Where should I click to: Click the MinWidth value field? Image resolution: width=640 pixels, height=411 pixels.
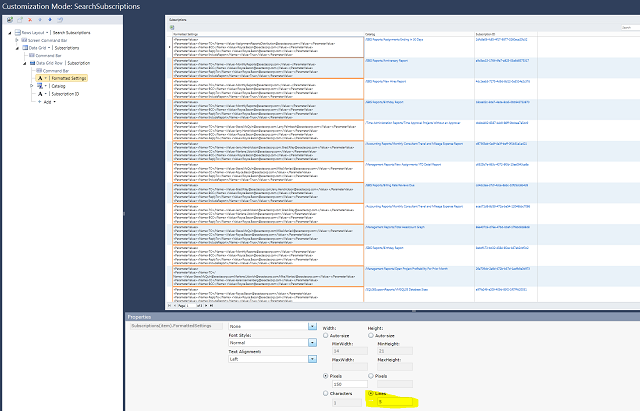(x=350, y=351)
